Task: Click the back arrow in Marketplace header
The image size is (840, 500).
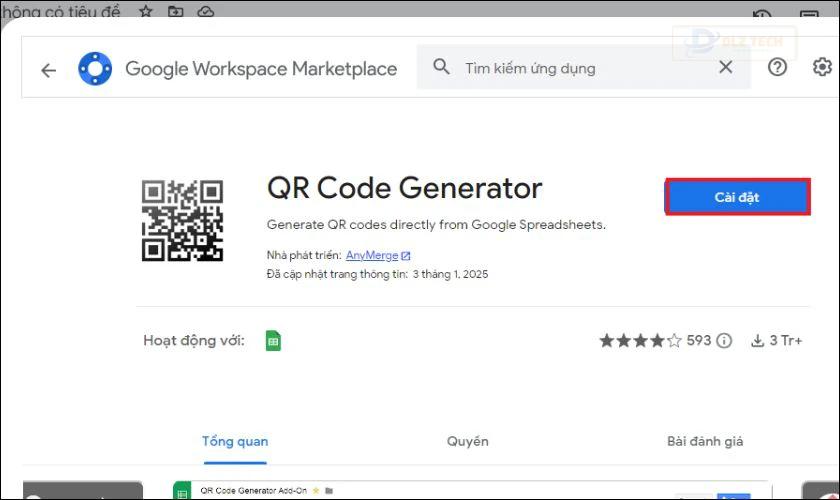Action: pyautogui.click(x=49, y=70)
